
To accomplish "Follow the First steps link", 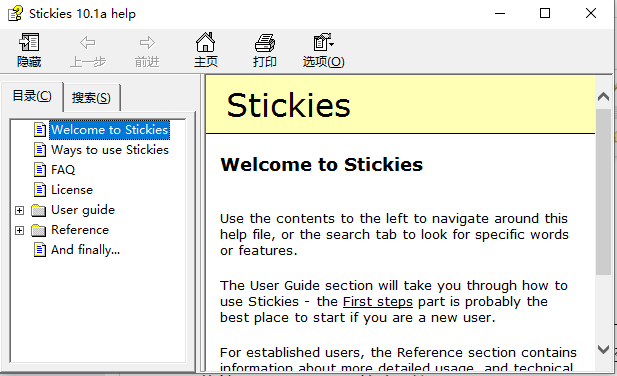I will 378,302.
